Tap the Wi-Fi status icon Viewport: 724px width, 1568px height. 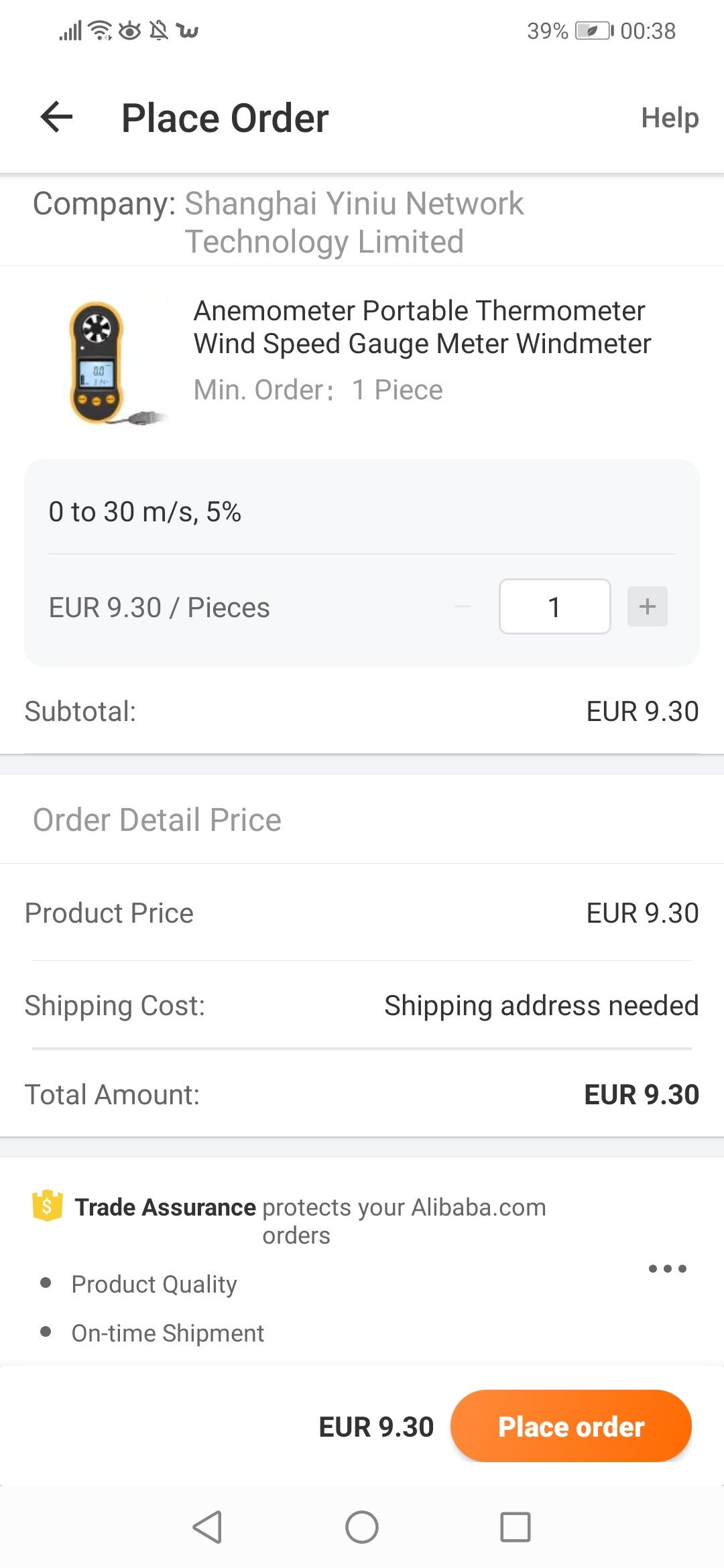101,31
